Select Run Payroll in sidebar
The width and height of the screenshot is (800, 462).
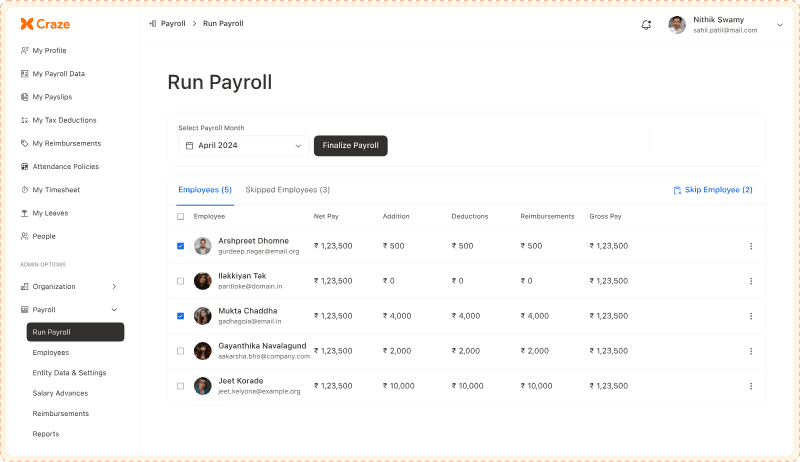pos(76,332)
